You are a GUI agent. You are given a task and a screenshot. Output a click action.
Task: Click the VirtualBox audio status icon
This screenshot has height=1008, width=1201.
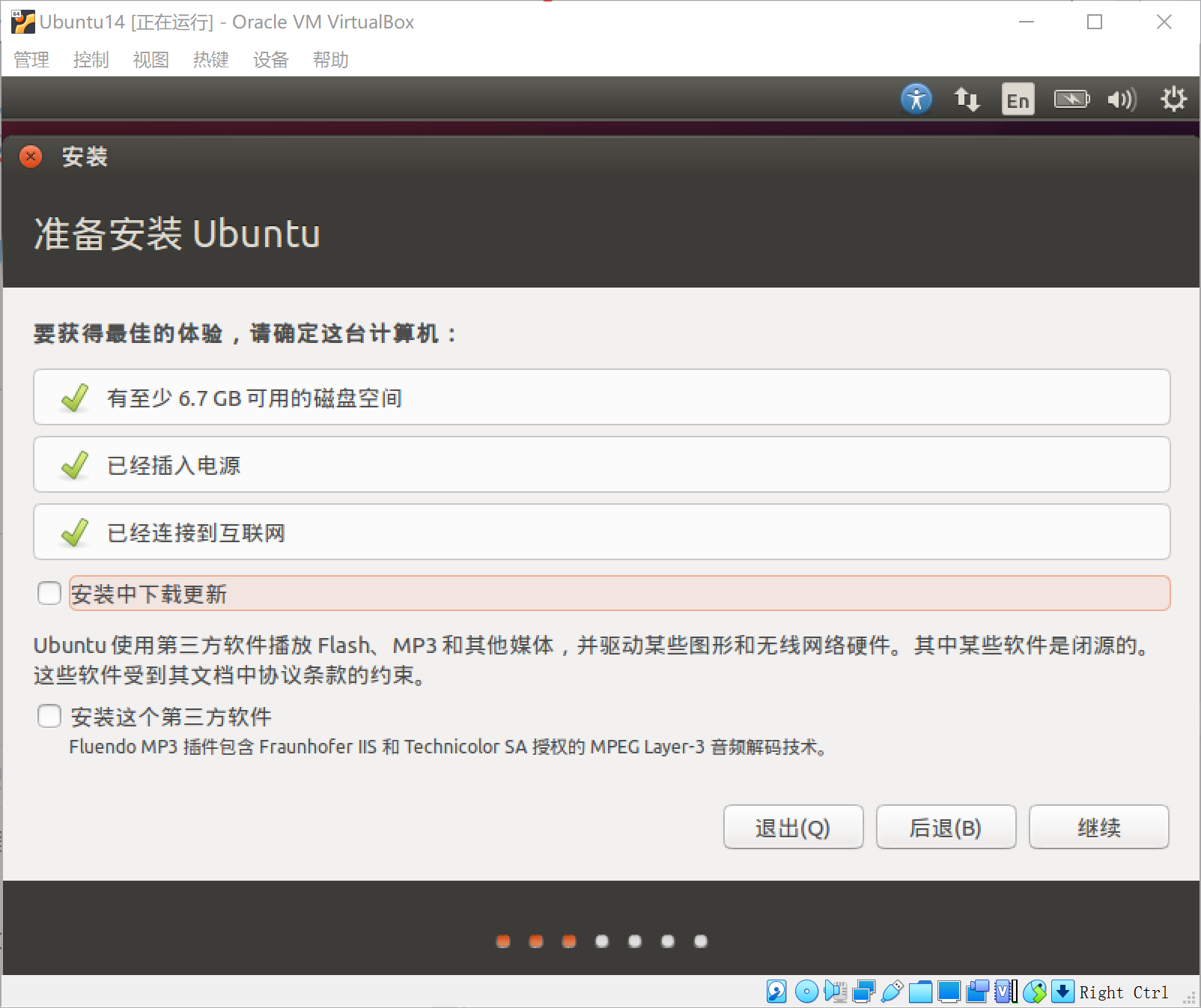click(x=835, y=992)
